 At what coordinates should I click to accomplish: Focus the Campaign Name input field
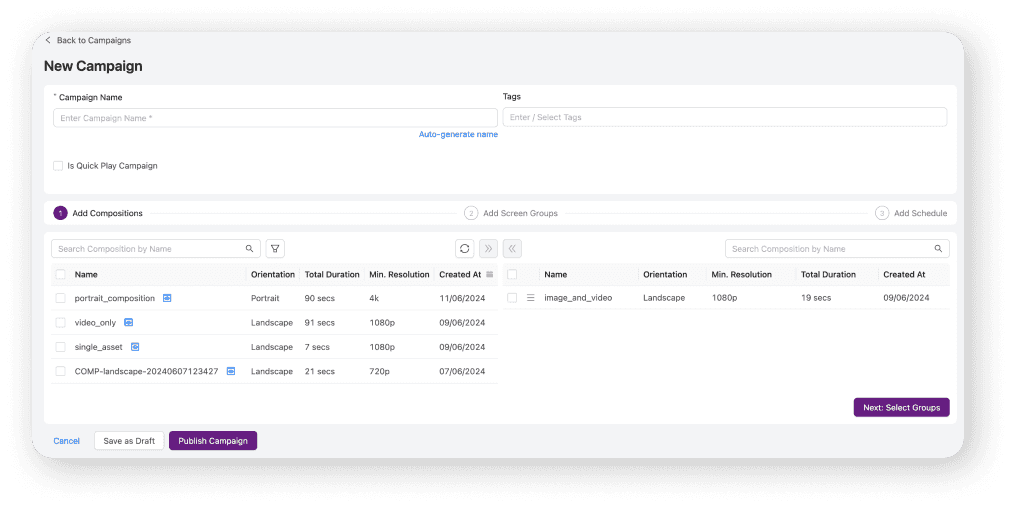pos(275,118)
